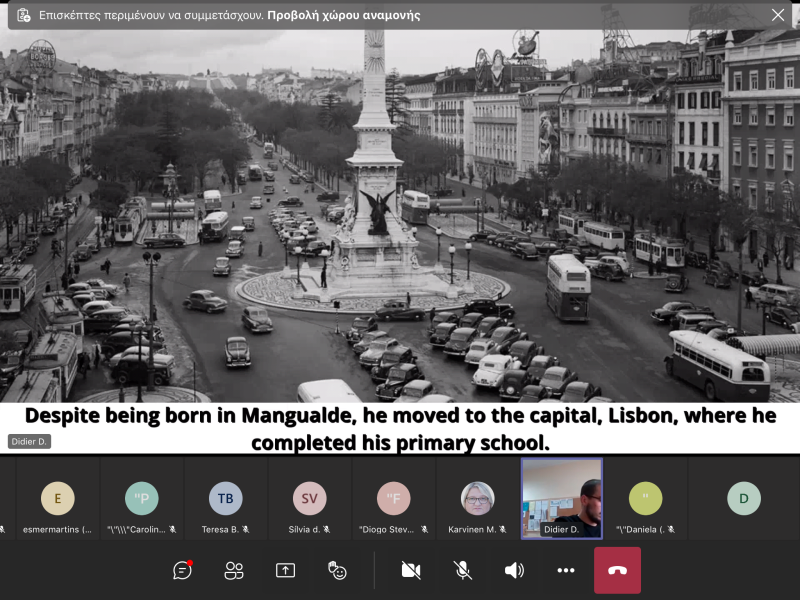This screenshot has width=800, height=600.
Task: Click Silvia d. SV avatar
Action: 309,498
